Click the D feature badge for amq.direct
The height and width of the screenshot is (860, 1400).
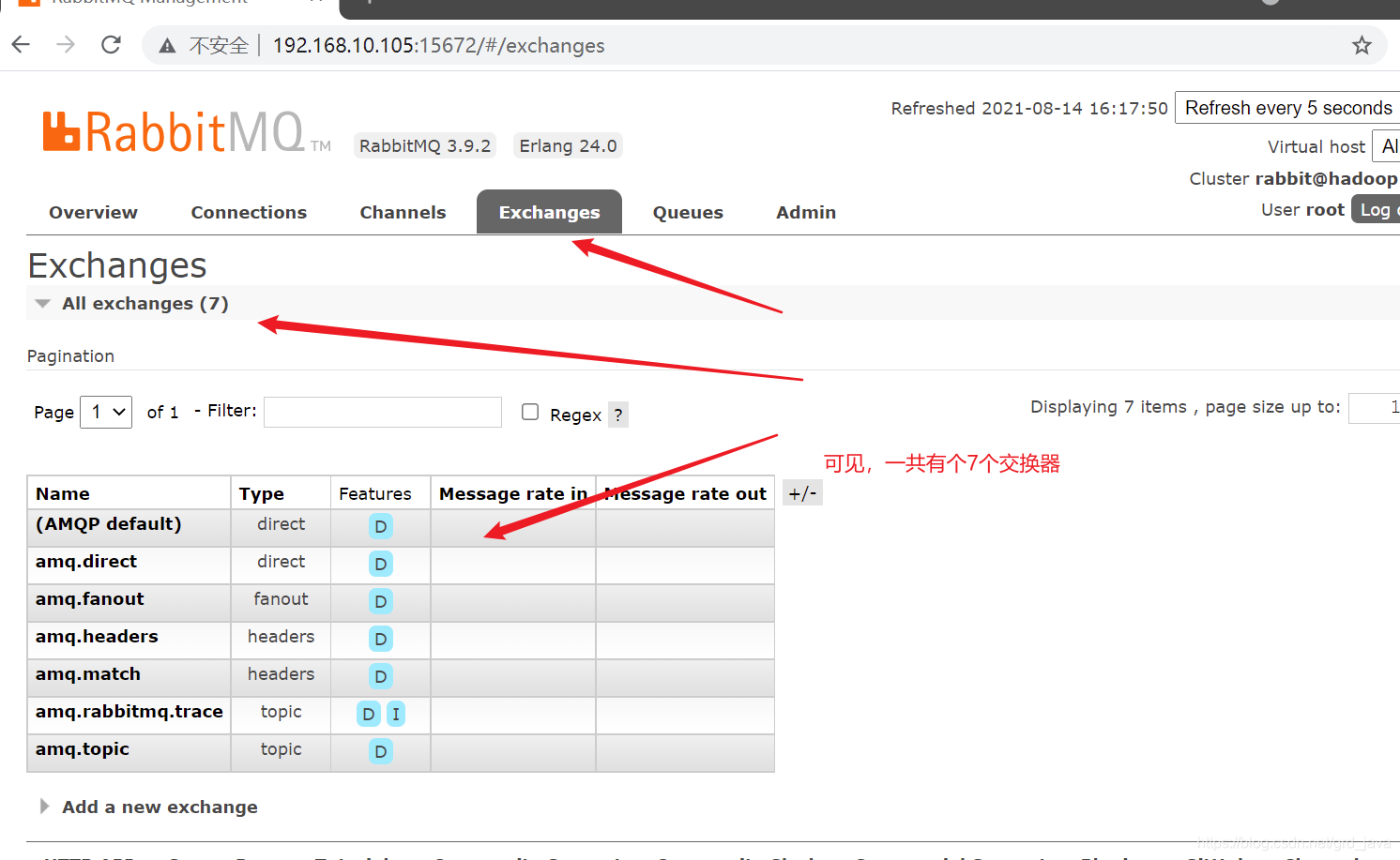coord(380,565)
